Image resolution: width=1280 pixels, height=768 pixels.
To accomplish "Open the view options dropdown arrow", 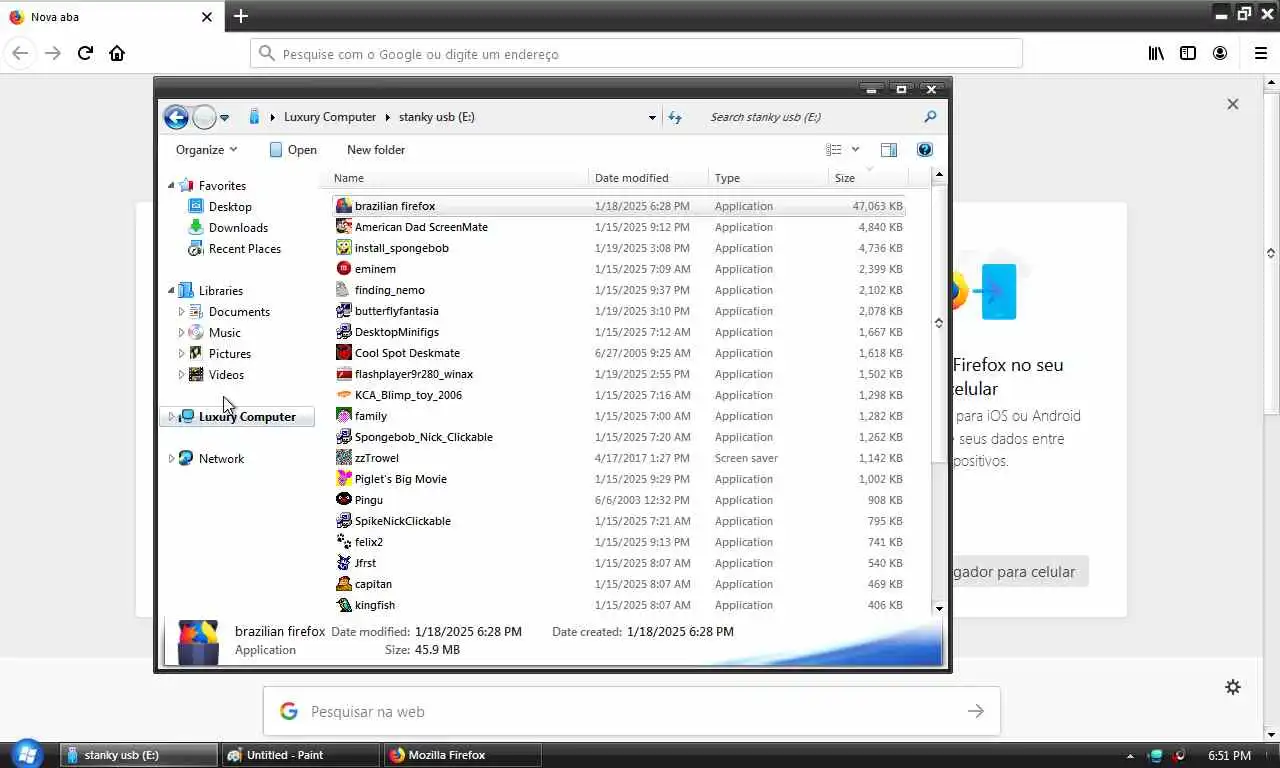I will coord(855,150).
